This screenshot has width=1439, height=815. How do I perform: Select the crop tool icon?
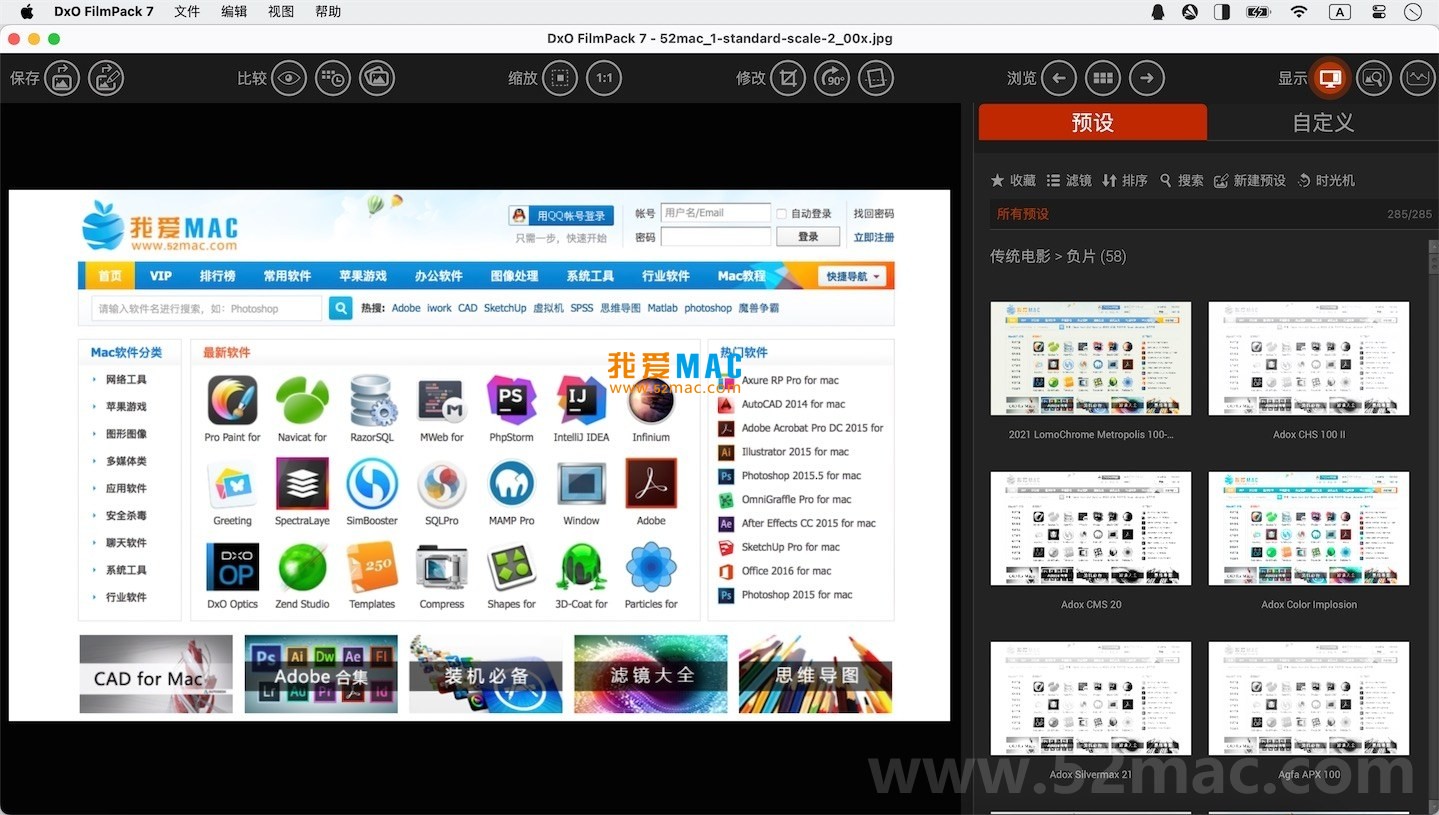point(788,78)
